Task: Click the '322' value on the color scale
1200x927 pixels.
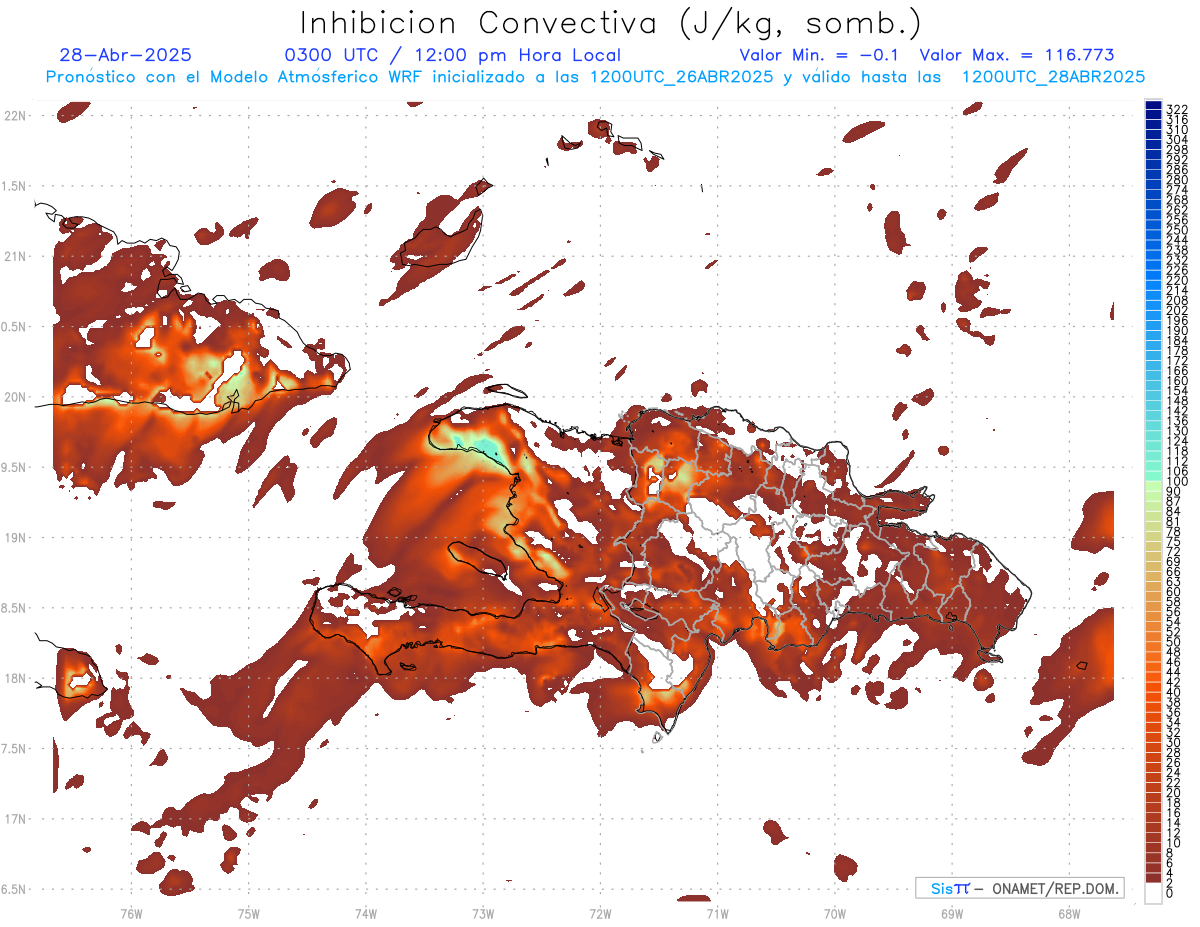Action: tap(1176, 108)
